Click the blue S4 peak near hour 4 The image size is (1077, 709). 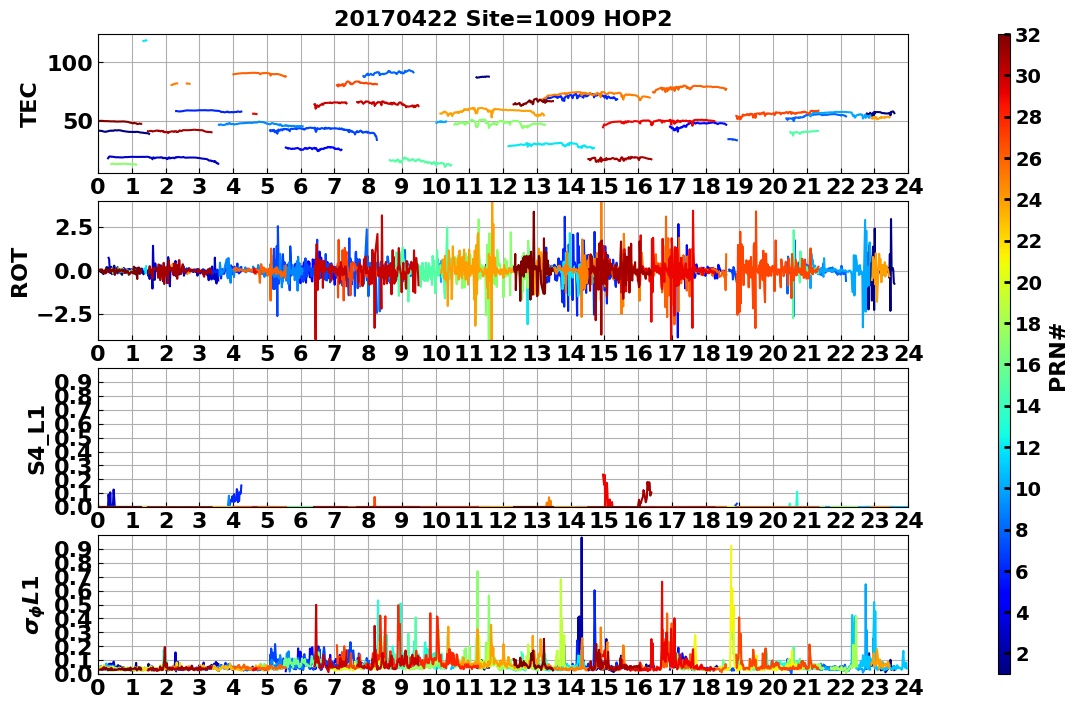236,495
